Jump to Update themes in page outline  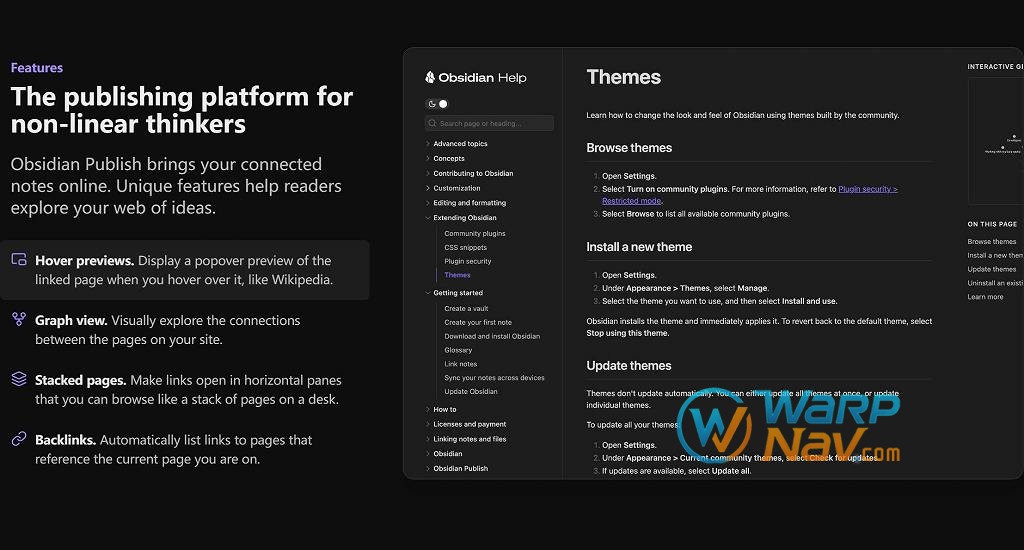[991, 269]
